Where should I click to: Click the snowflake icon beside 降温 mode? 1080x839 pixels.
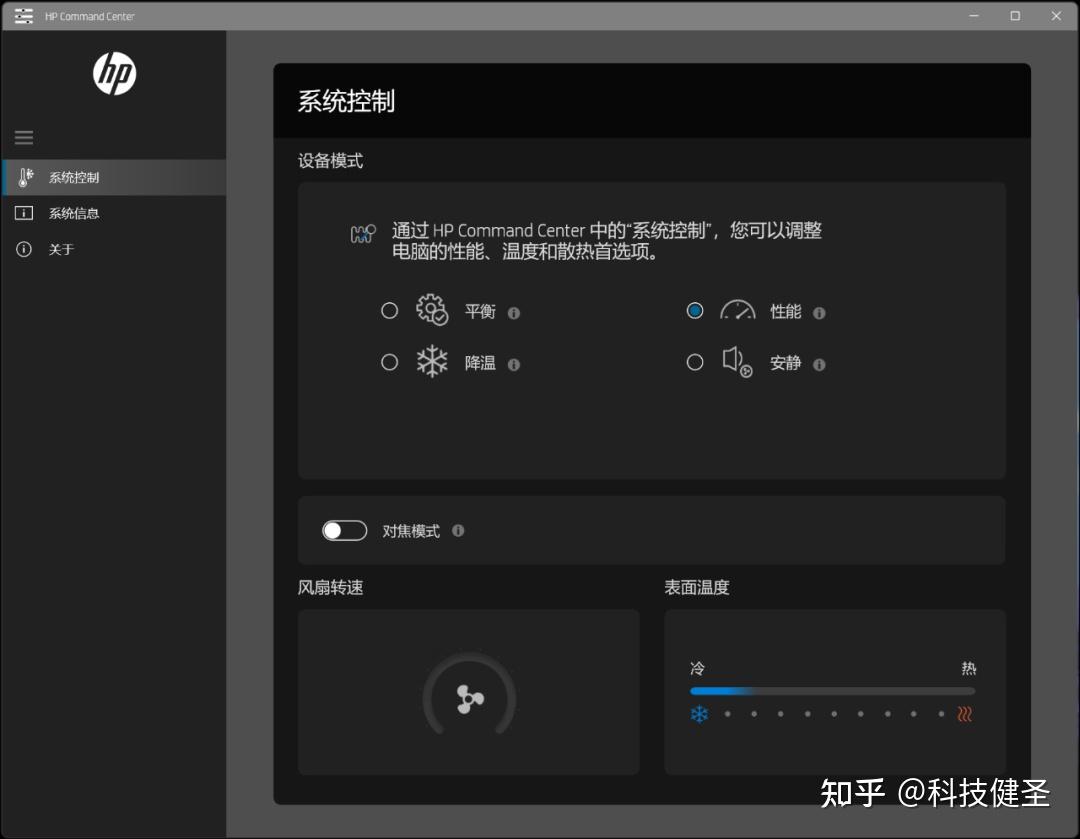[x=430, y=362]
